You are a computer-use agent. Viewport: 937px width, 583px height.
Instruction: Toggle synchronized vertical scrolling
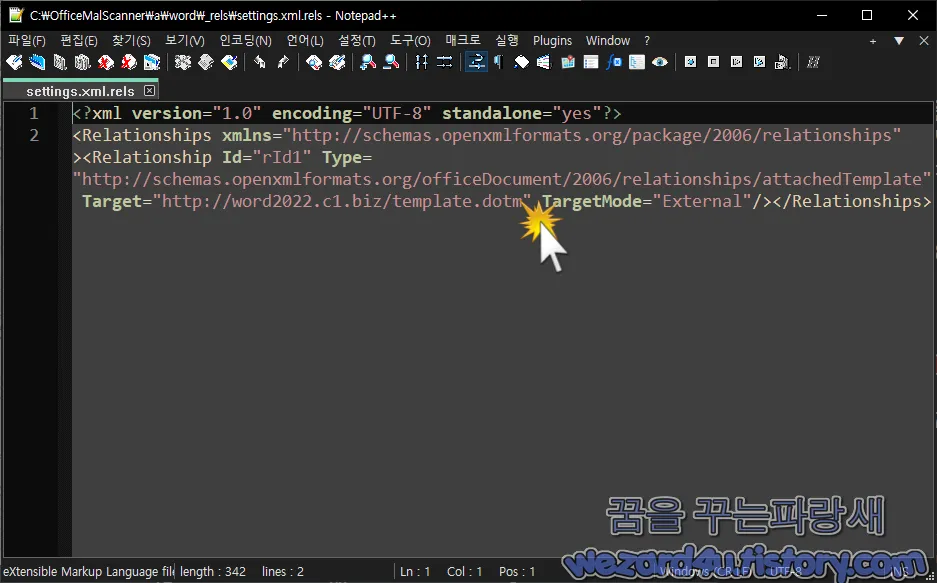(422, 62)
